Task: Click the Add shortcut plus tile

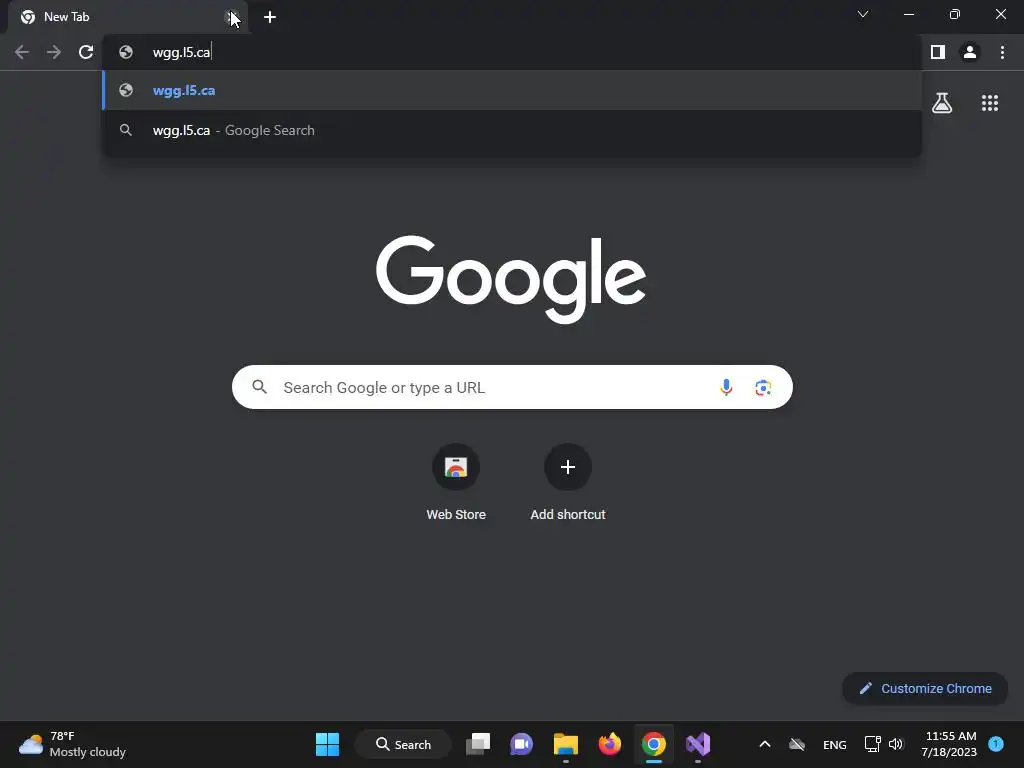Action: 568,467
